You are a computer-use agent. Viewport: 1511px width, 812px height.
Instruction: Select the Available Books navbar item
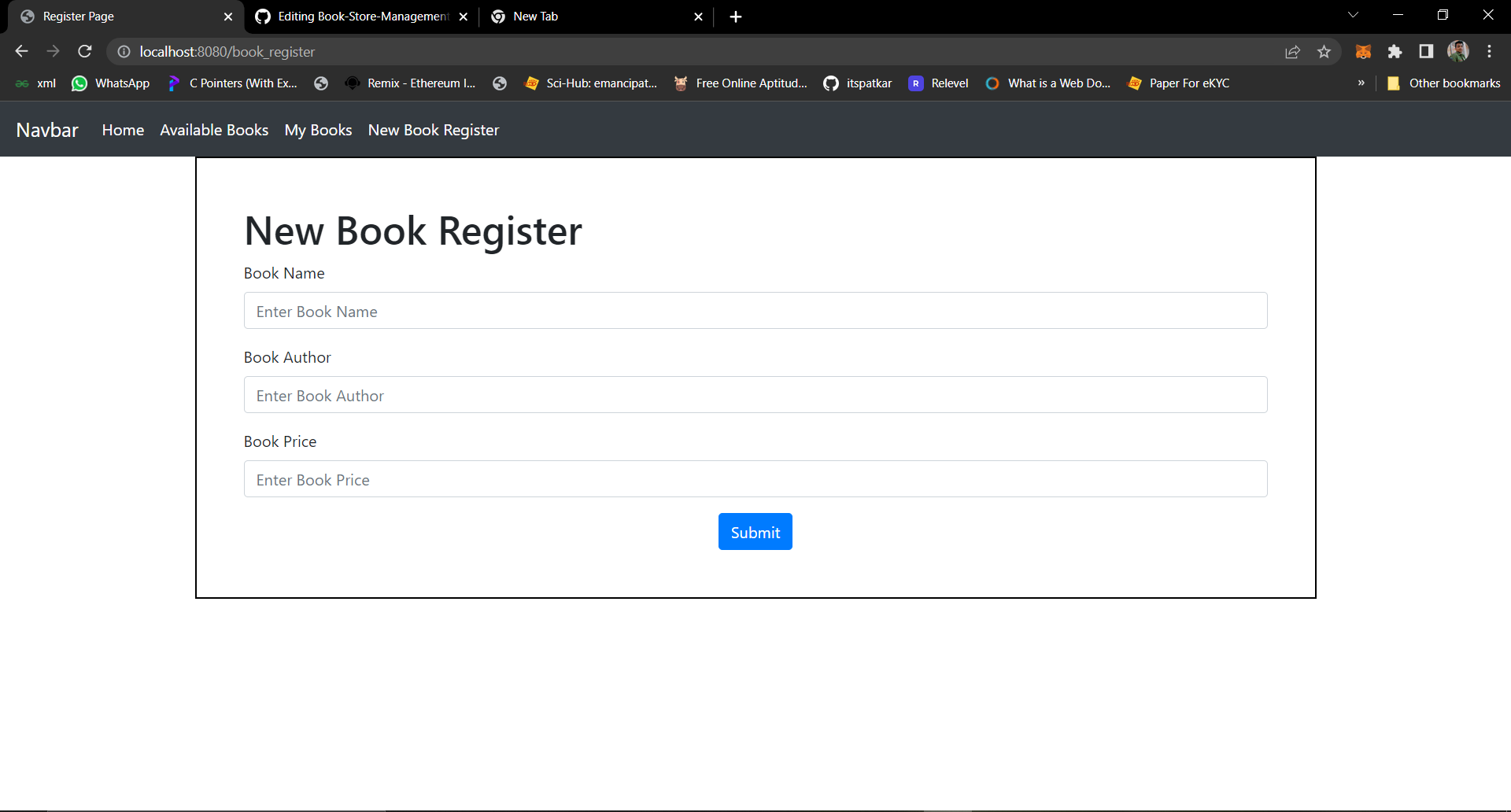pos(213,130)
